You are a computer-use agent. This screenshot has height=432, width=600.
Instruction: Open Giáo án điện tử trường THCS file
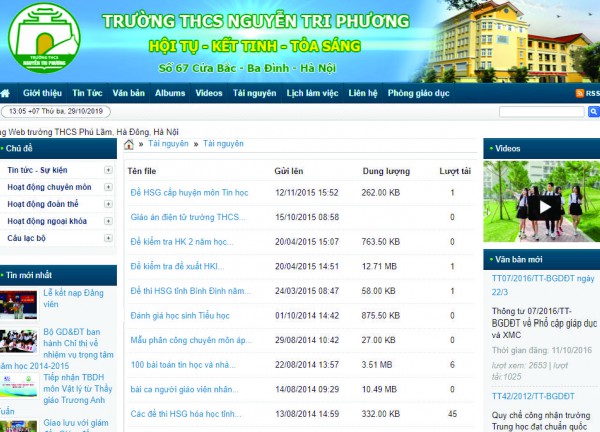coord(188,217)
